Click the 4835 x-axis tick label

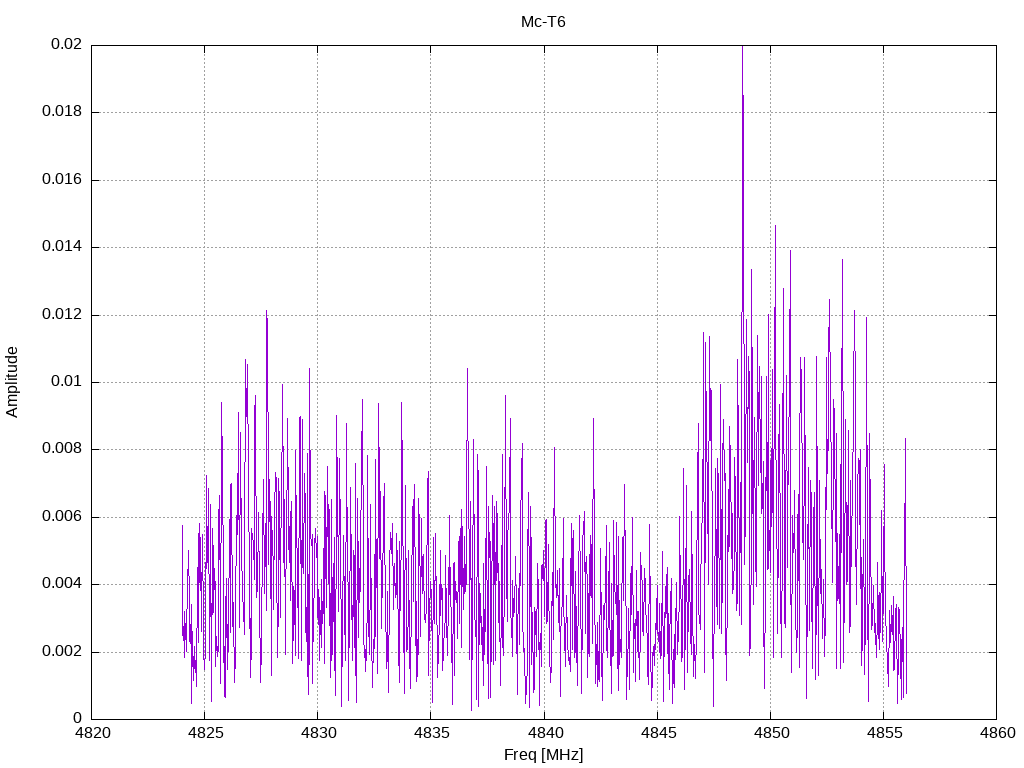point(432,733)
